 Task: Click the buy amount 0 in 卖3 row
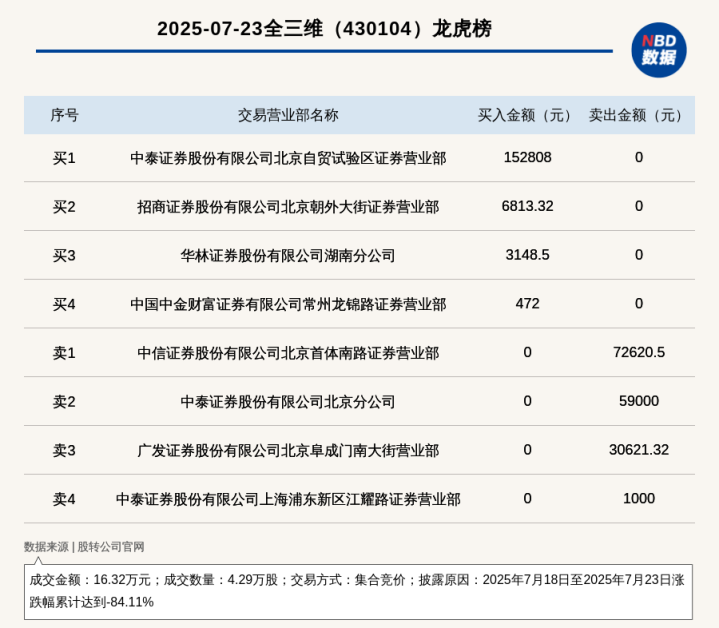coord(527,450)
